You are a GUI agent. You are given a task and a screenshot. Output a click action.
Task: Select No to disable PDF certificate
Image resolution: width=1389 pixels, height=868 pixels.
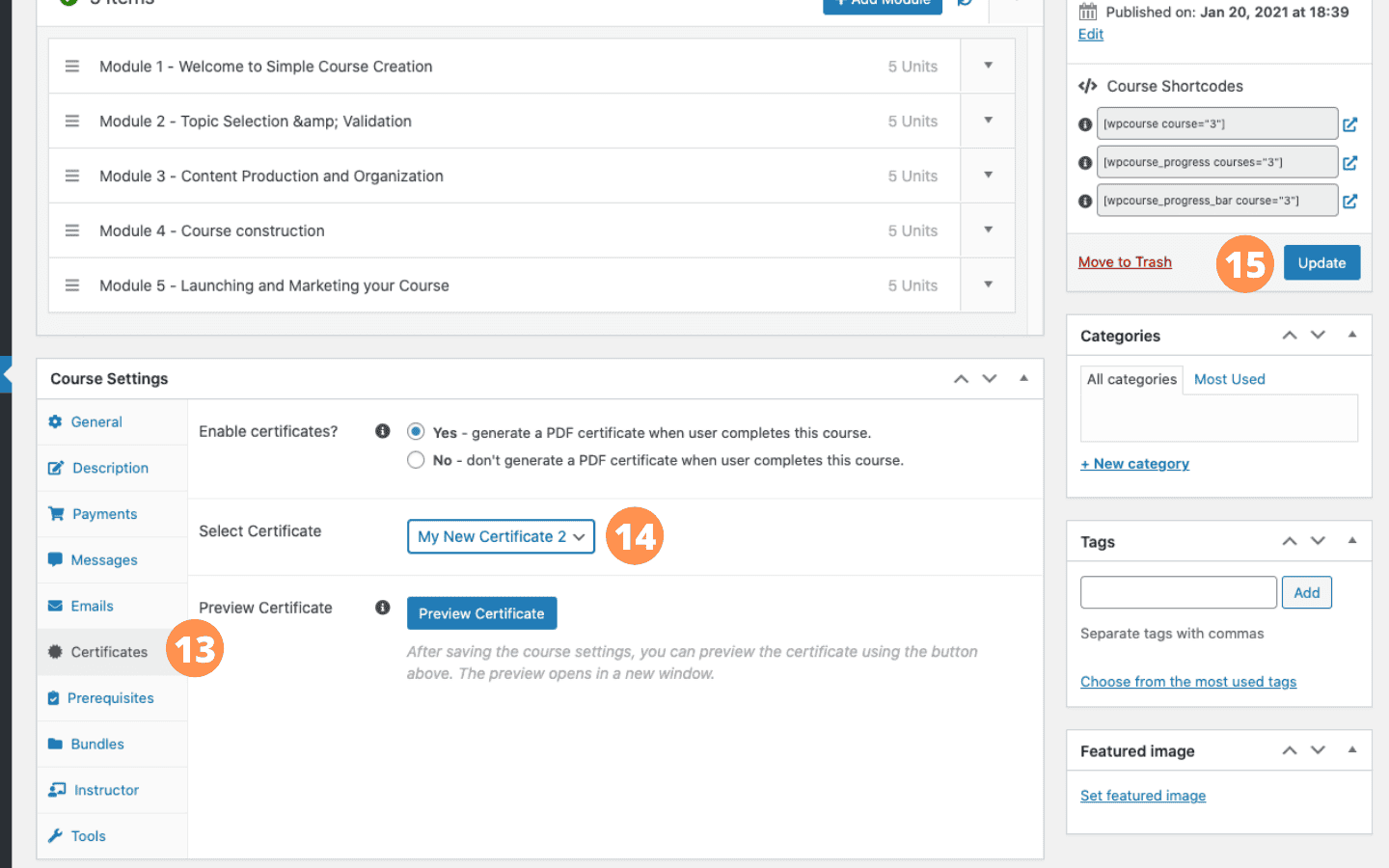[x=416, y=460]
